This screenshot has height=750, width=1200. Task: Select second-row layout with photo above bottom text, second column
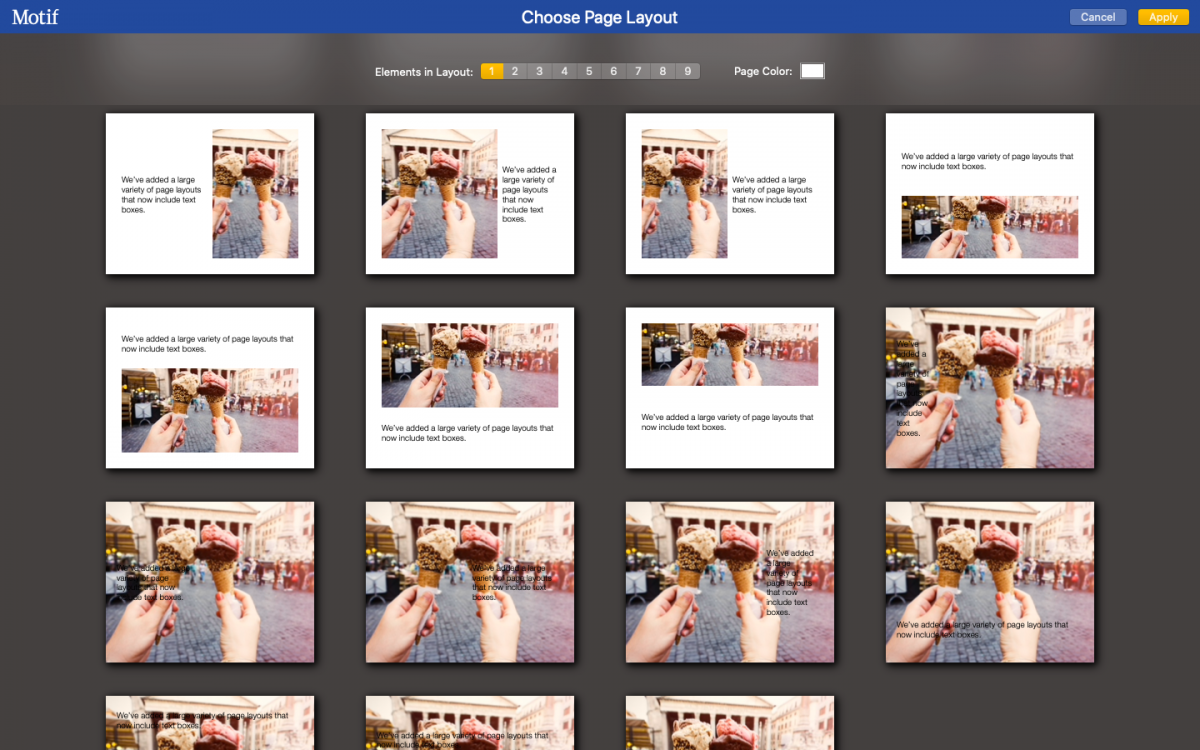(470, 387)
